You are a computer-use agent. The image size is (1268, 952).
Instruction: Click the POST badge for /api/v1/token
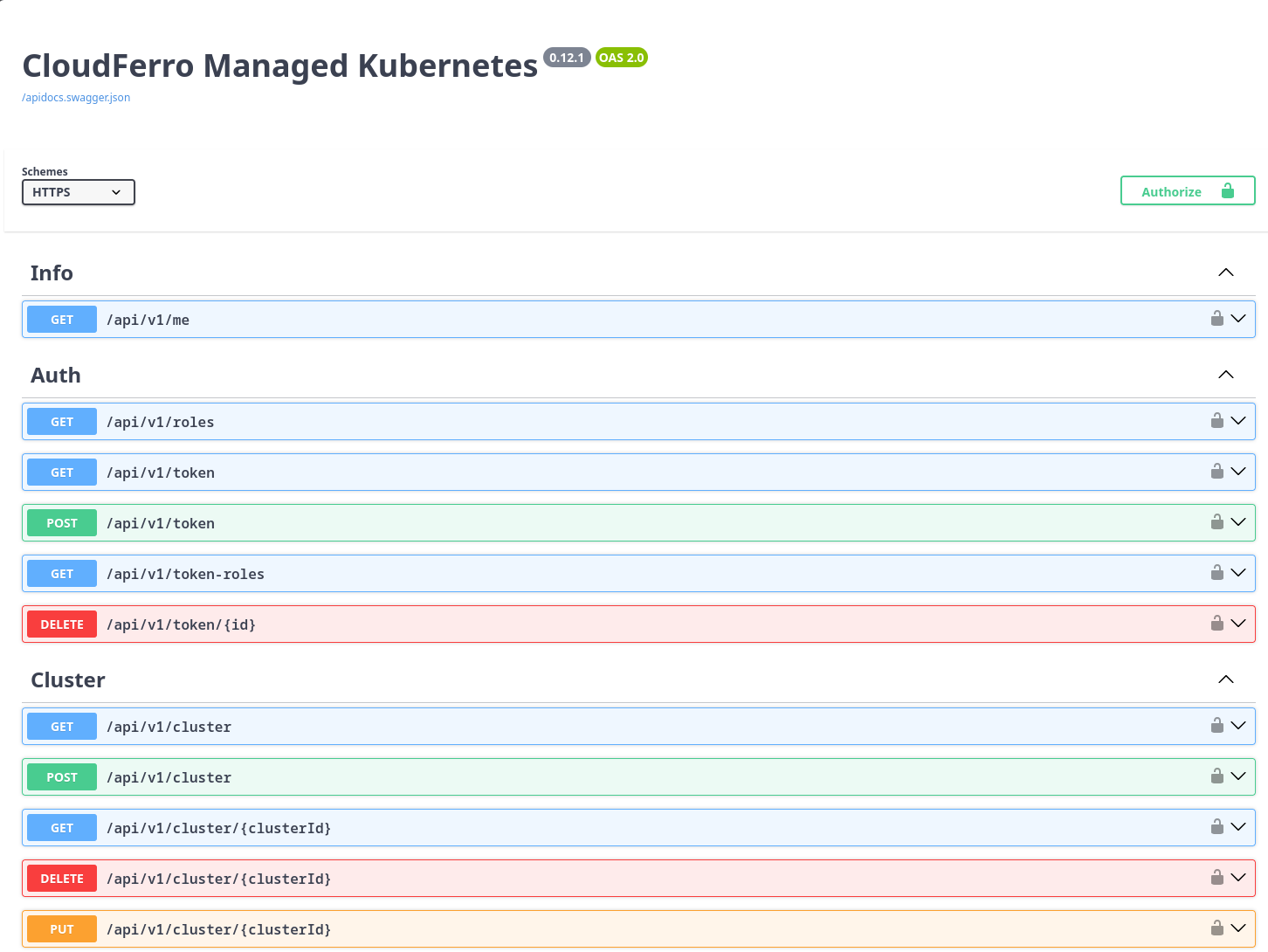tap(62, 523)
